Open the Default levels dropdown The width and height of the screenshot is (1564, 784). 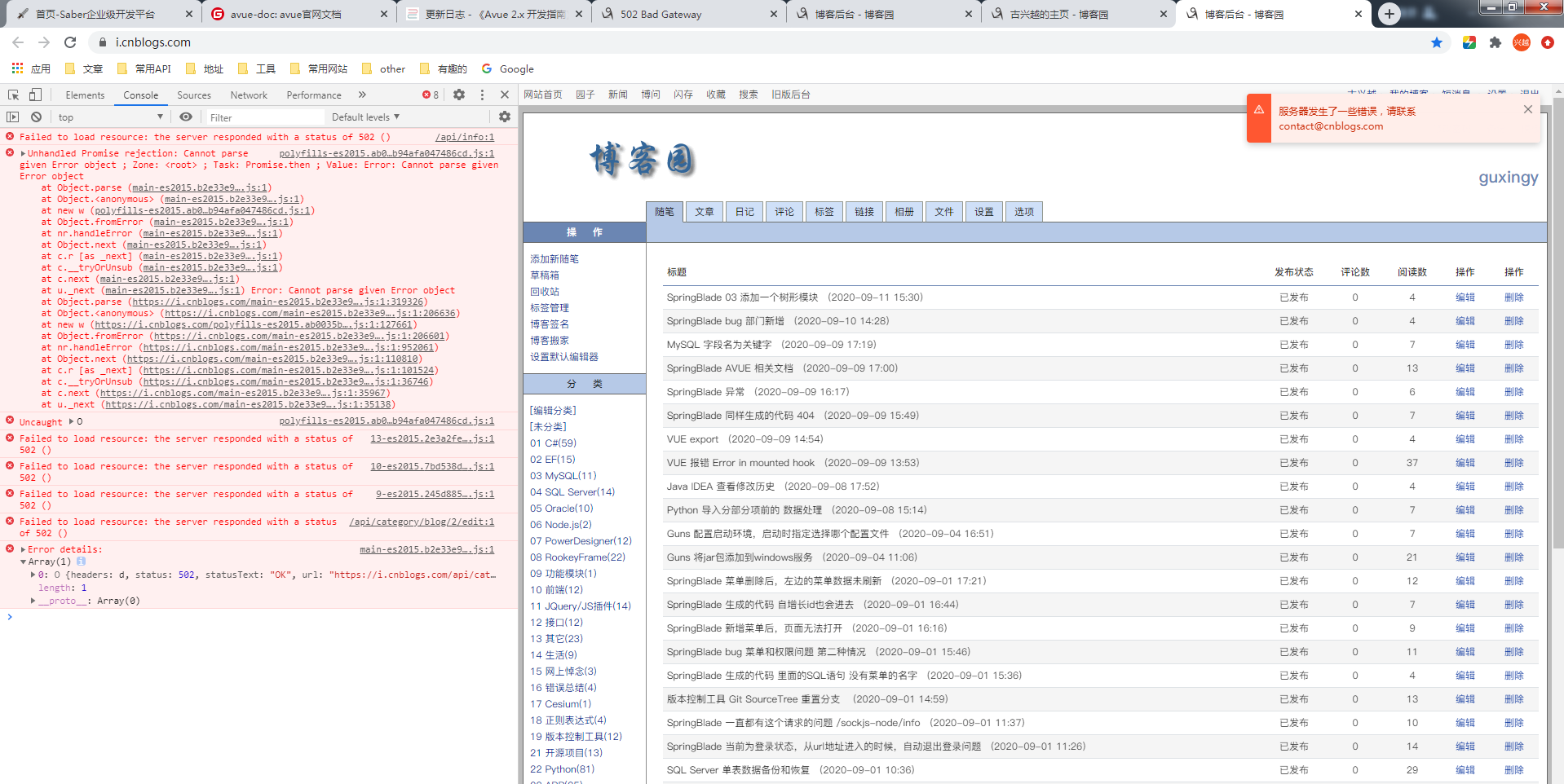(x=366, y=117)
